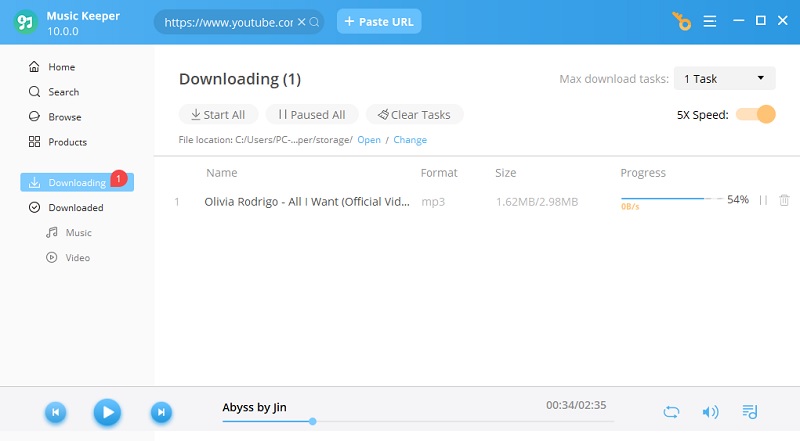Click the mp3 format cell

tap(433, 202)
